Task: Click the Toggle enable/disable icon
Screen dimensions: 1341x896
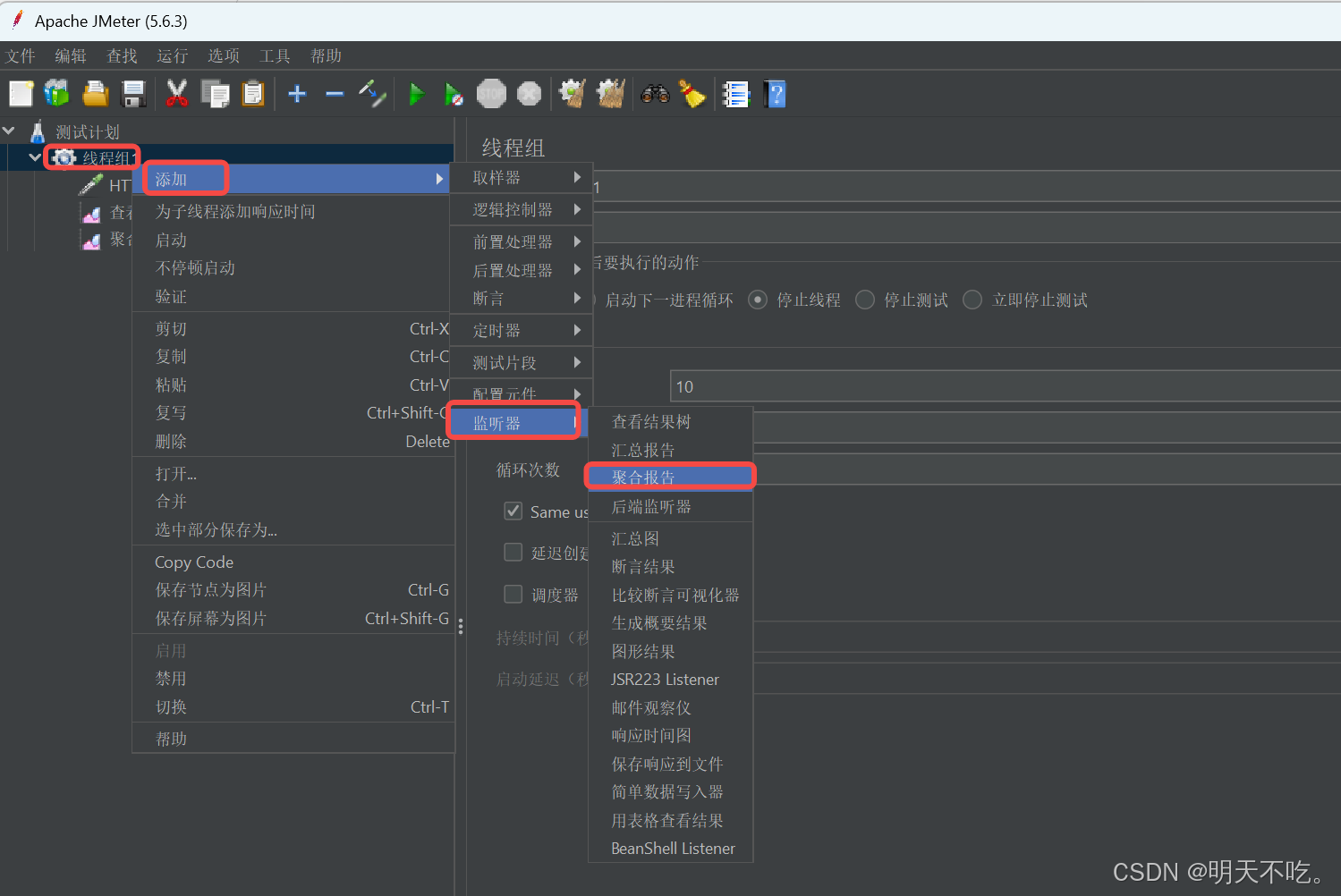Action: (x=372, y=93)
